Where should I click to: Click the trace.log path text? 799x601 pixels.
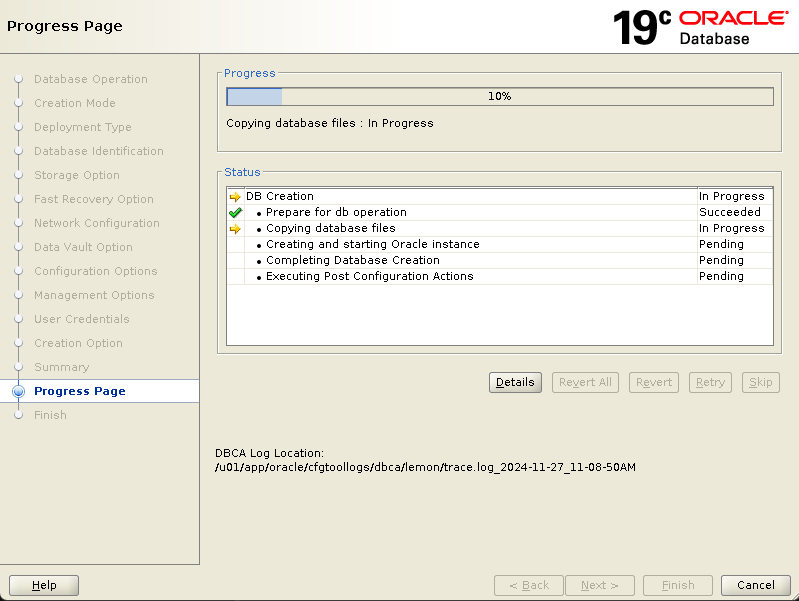425,467
